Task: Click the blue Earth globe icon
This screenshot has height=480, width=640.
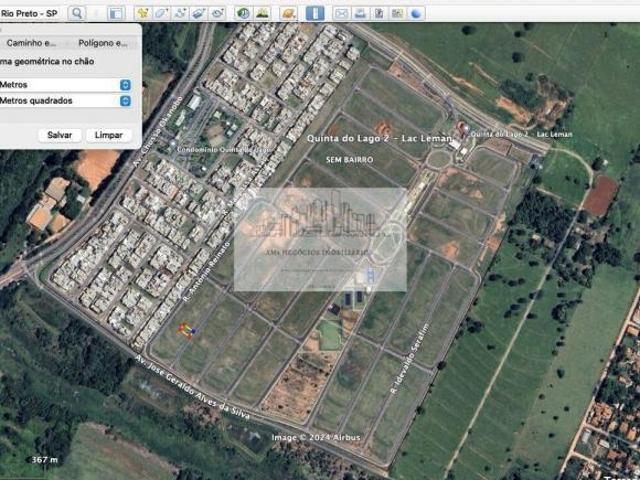Action: 416,13
